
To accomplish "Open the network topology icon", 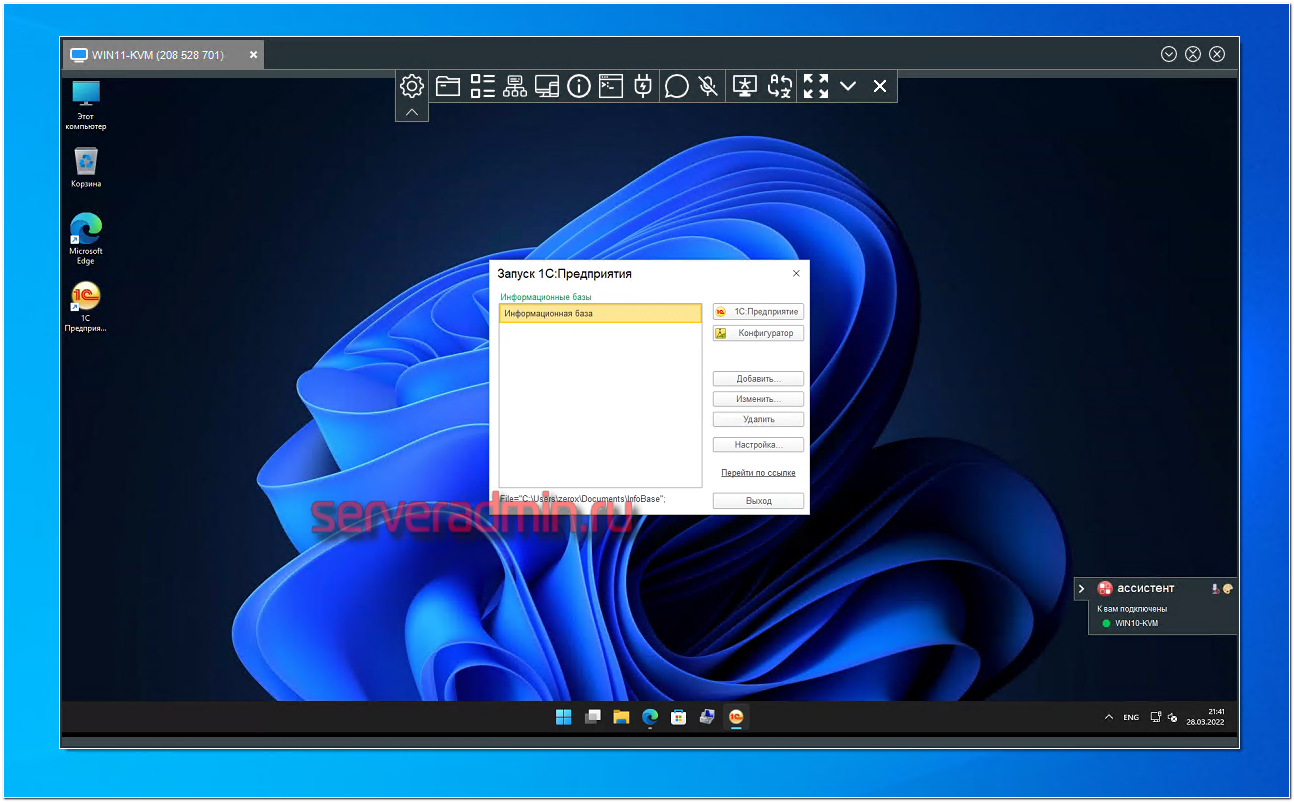I will tap(515, 86).
